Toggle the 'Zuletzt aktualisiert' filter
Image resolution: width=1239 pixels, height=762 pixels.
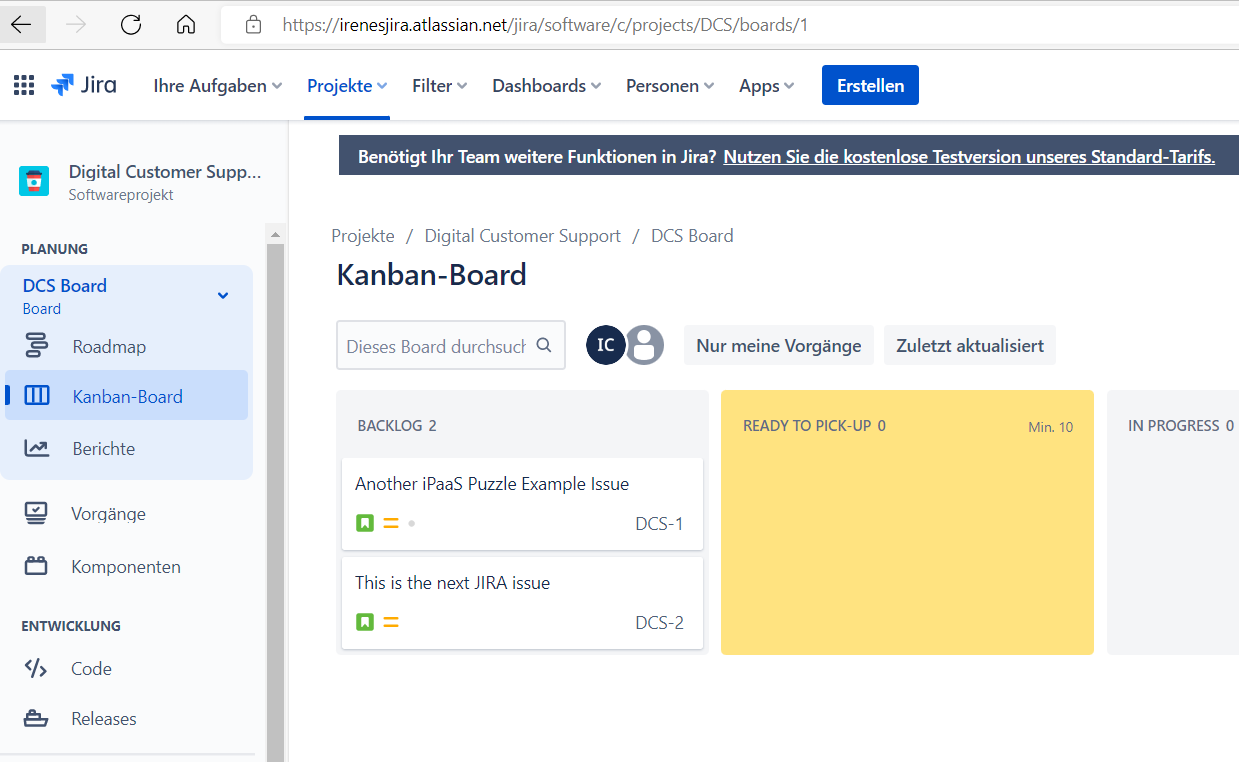[x=969, y=346]
